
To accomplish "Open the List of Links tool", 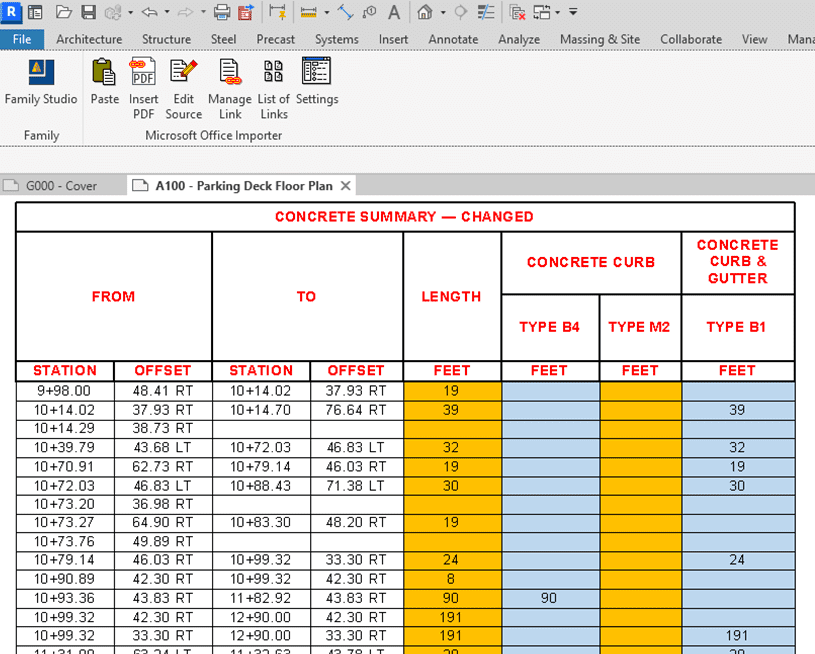I will (x=273, y=88).
